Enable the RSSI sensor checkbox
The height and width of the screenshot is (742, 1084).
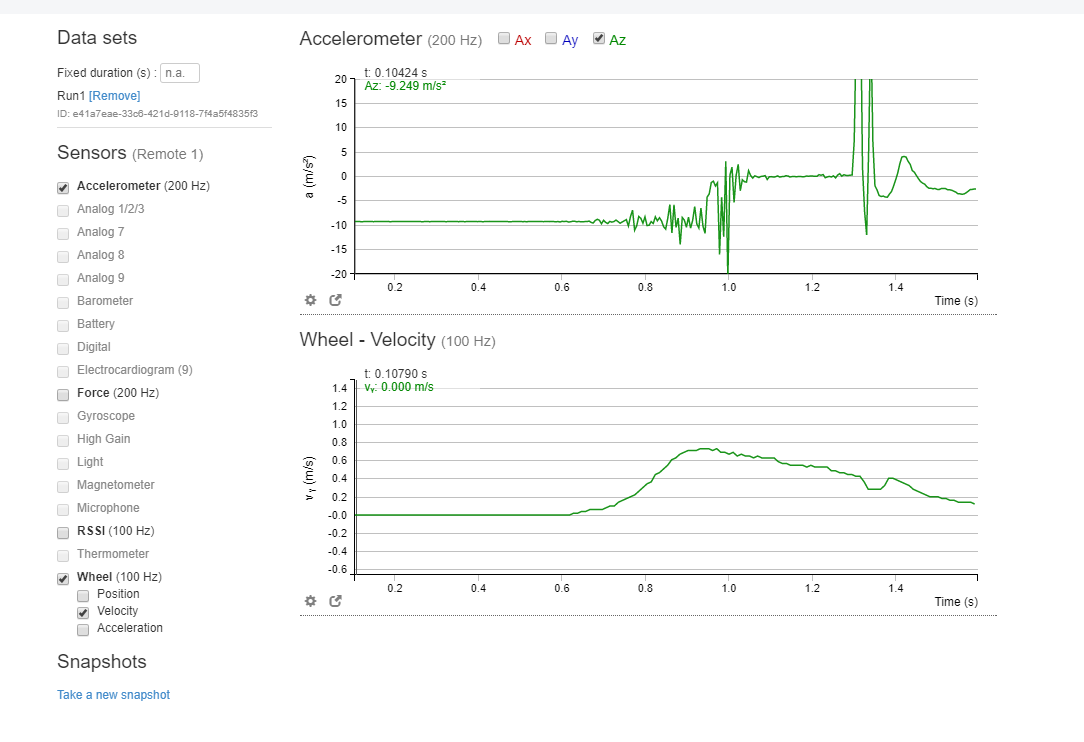[x=63, y=532]
